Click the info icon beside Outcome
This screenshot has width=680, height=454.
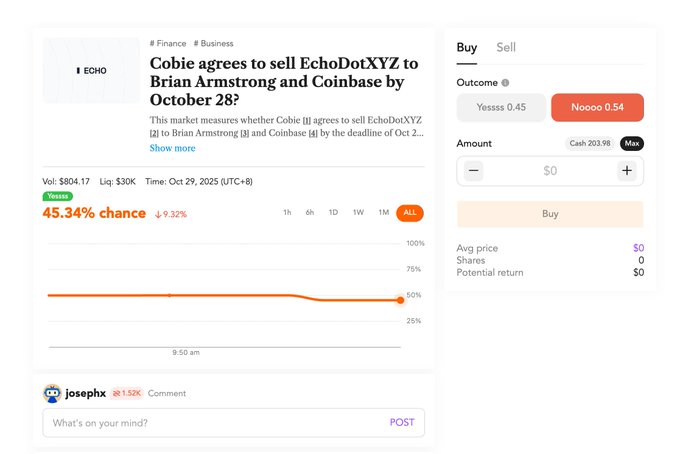(505, 83)
